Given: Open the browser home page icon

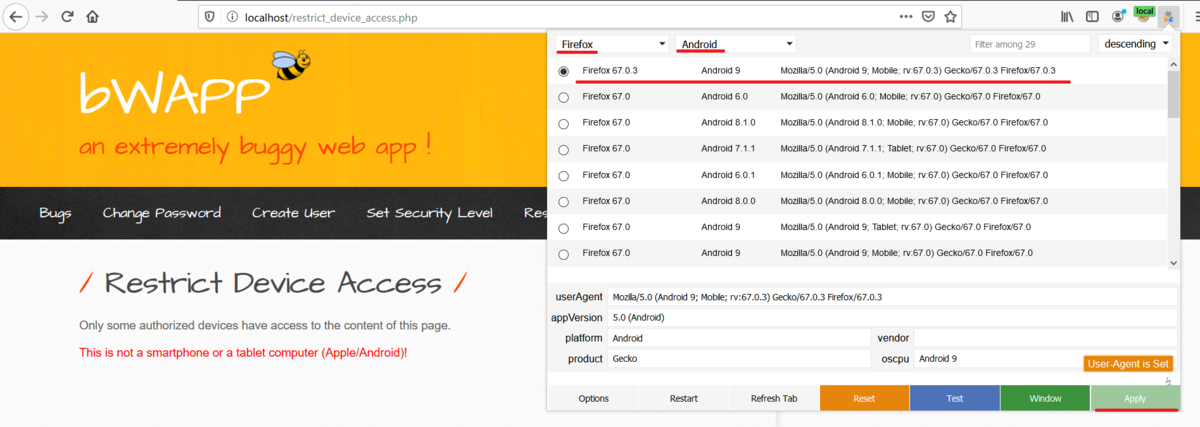Looking at the screenshot, I should pos(93,17).
